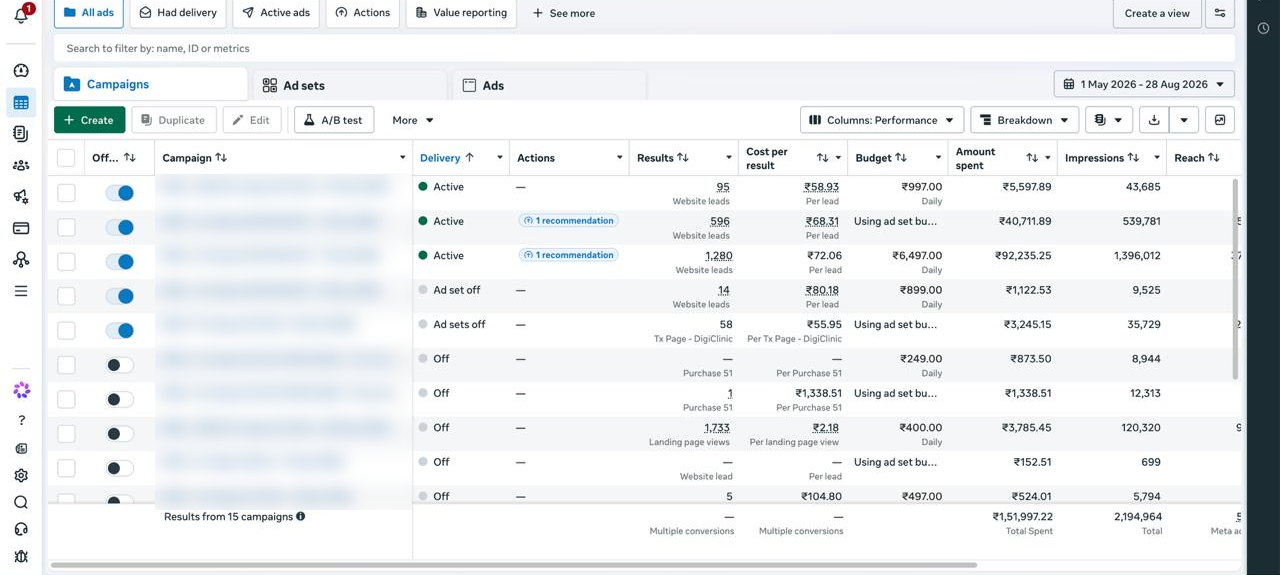Open the Value reporting view
The height and width of the screenshot is (575, 1280).
click(x=461, y=13)
